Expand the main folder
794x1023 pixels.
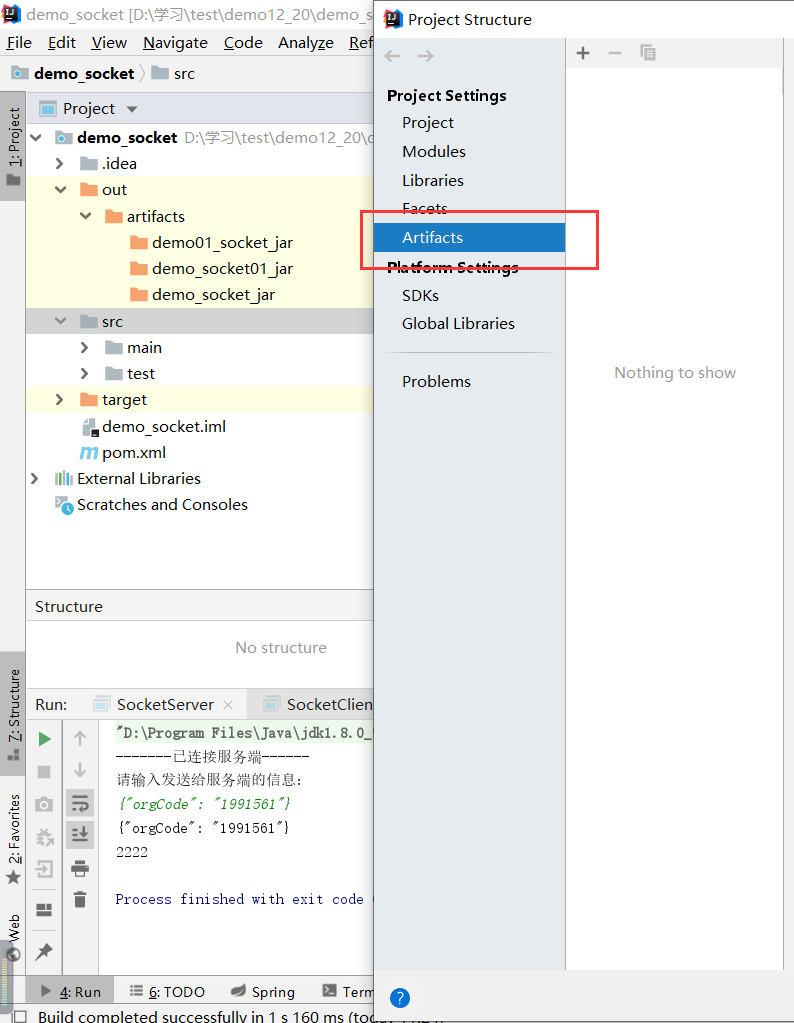(85, 347)
